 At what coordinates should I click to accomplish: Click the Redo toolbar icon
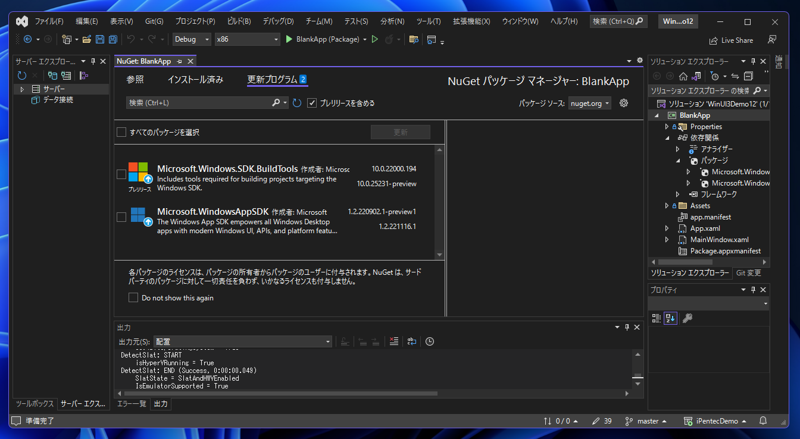(x=152, y=39)
